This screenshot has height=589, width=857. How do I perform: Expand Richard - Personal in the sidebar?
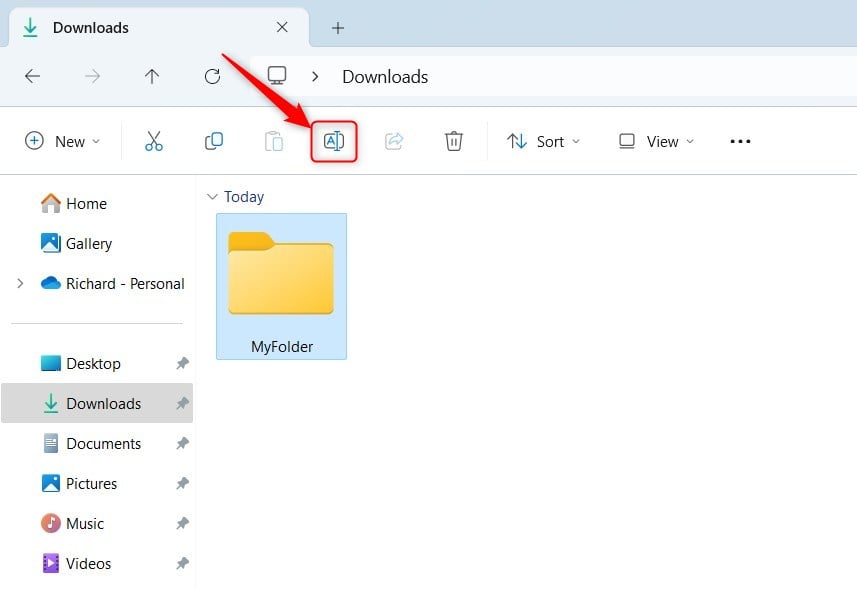coord(21,283)
